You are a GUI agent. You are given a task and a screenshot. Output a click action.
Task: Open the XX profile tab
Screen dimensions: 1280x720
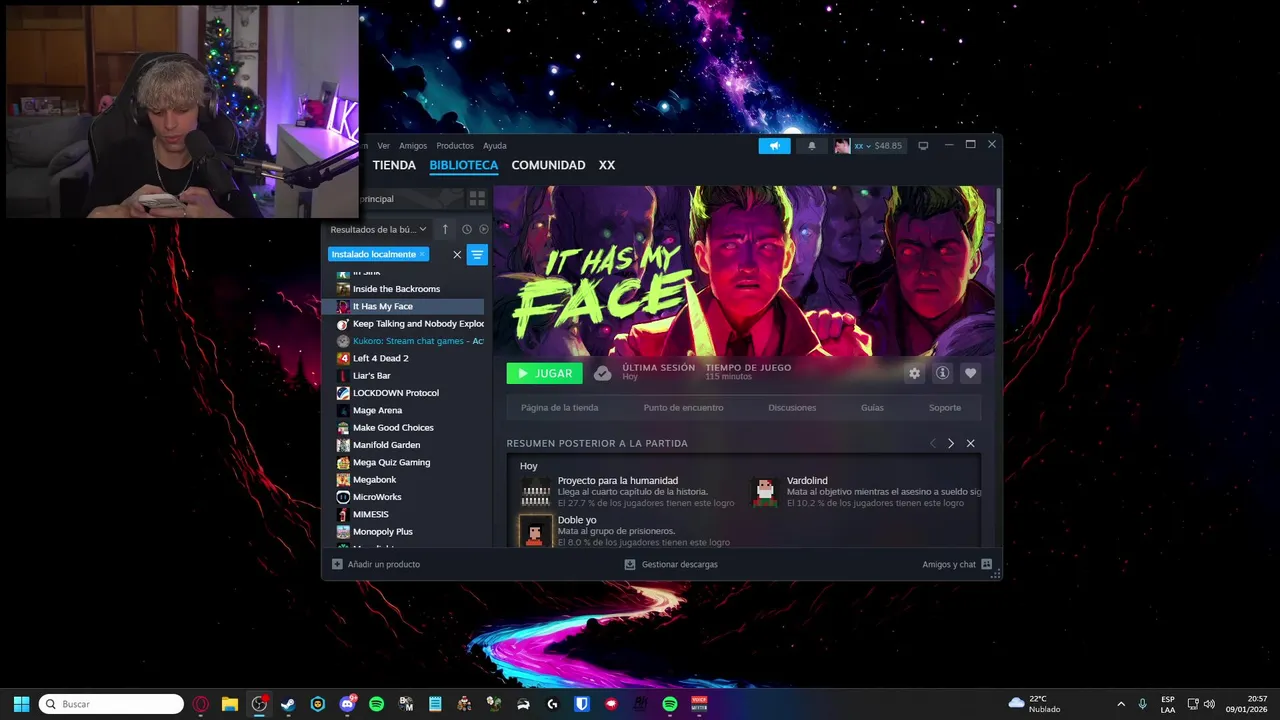click(607, 165)
